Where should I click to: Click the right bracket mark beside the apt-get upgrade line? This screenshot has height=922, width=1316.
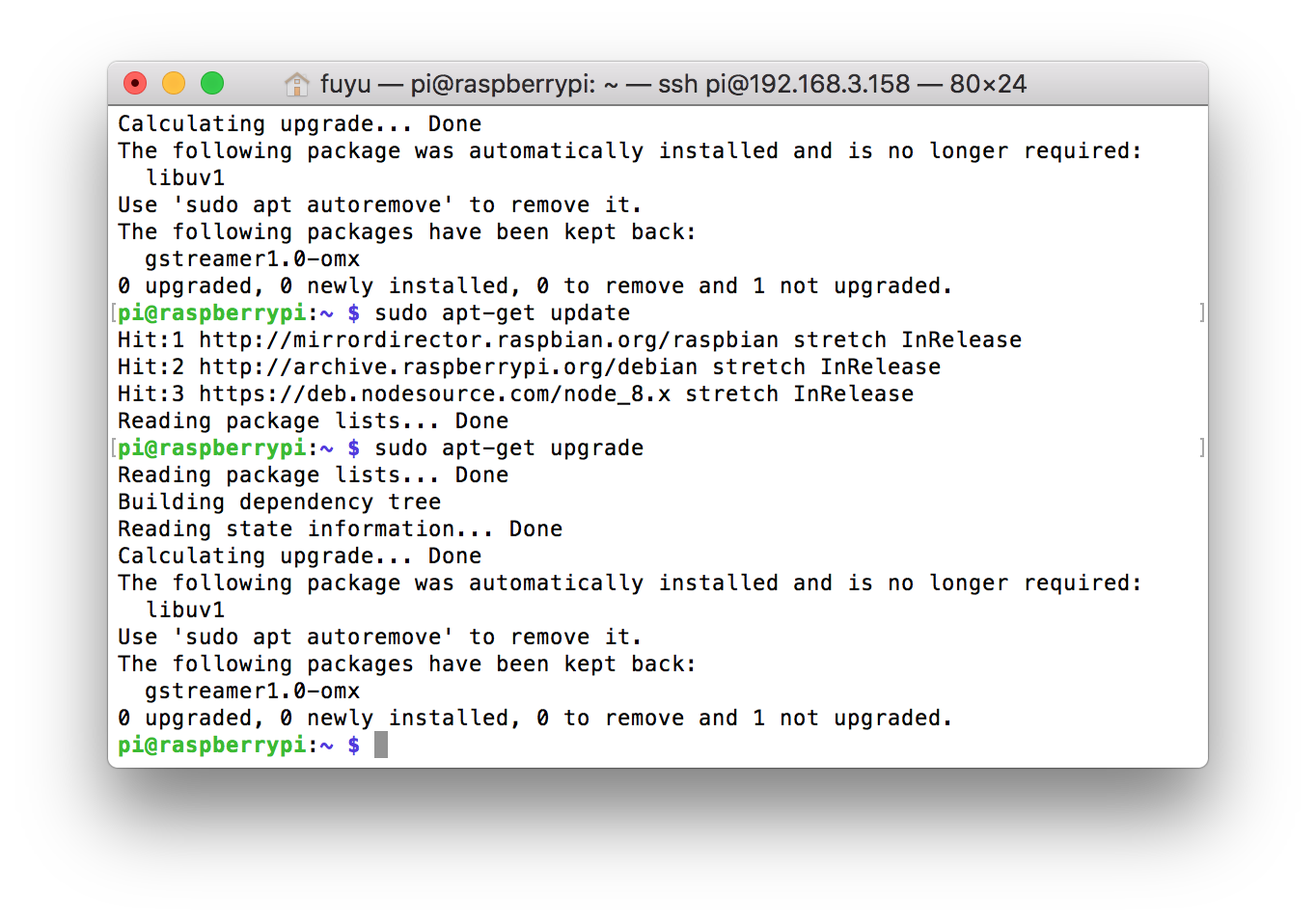coord(1201,447)
